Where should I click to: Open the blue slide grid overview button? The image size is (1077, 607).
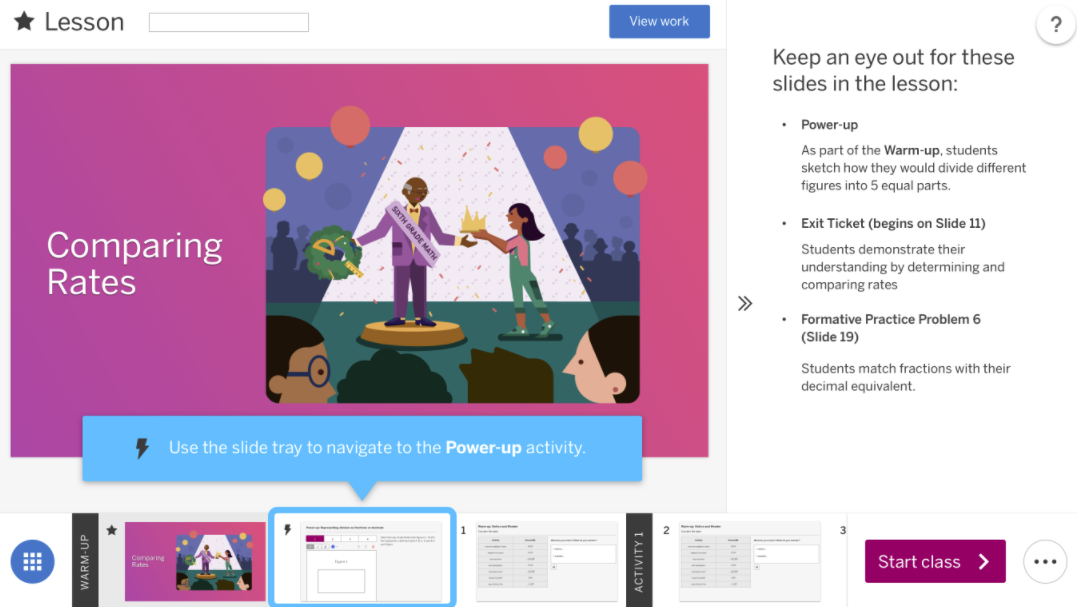pyautogui.click(x=32, y=562)
